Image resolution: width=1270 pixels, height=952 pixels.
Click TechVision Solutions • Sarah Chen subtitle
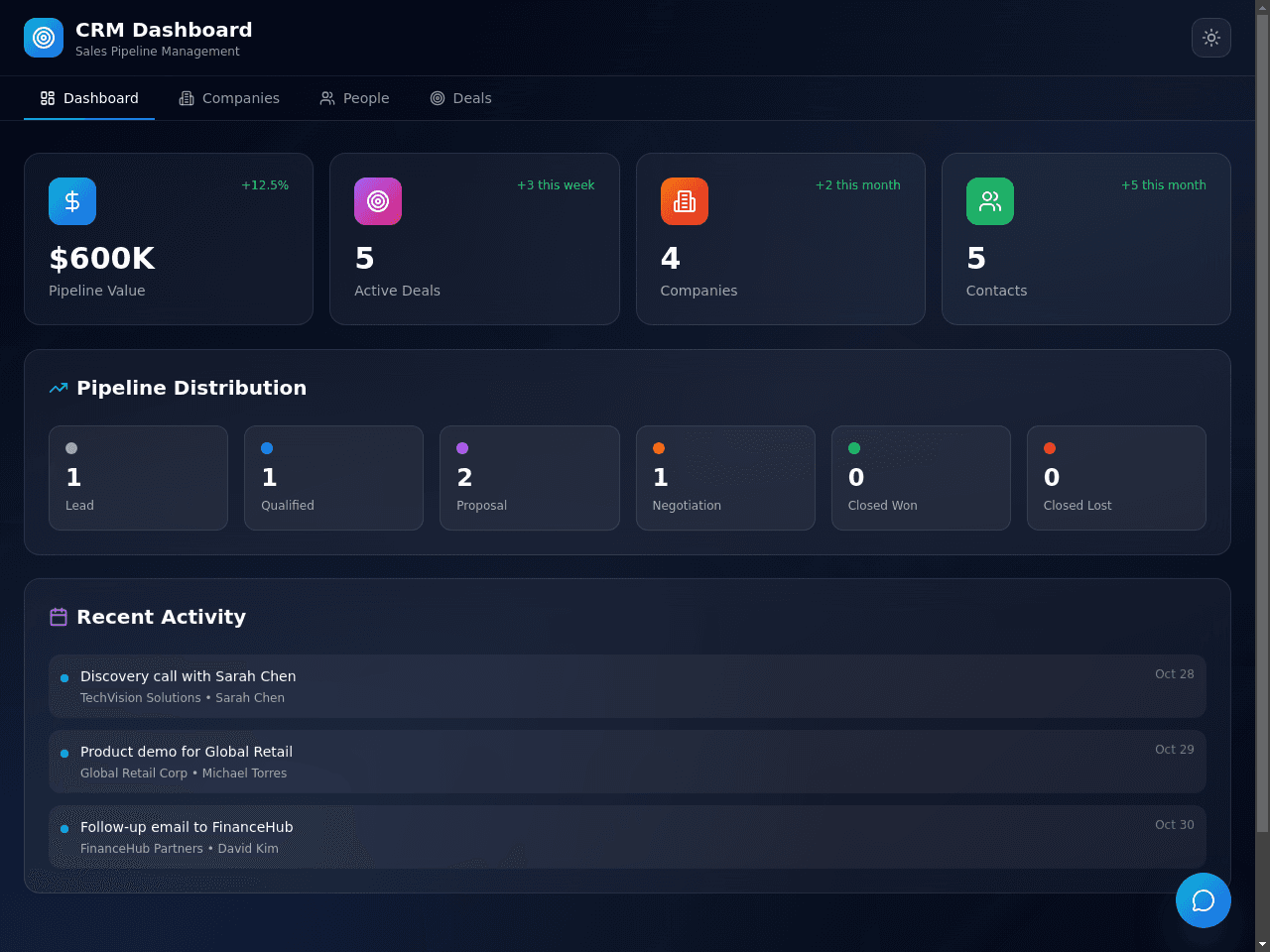183,698
